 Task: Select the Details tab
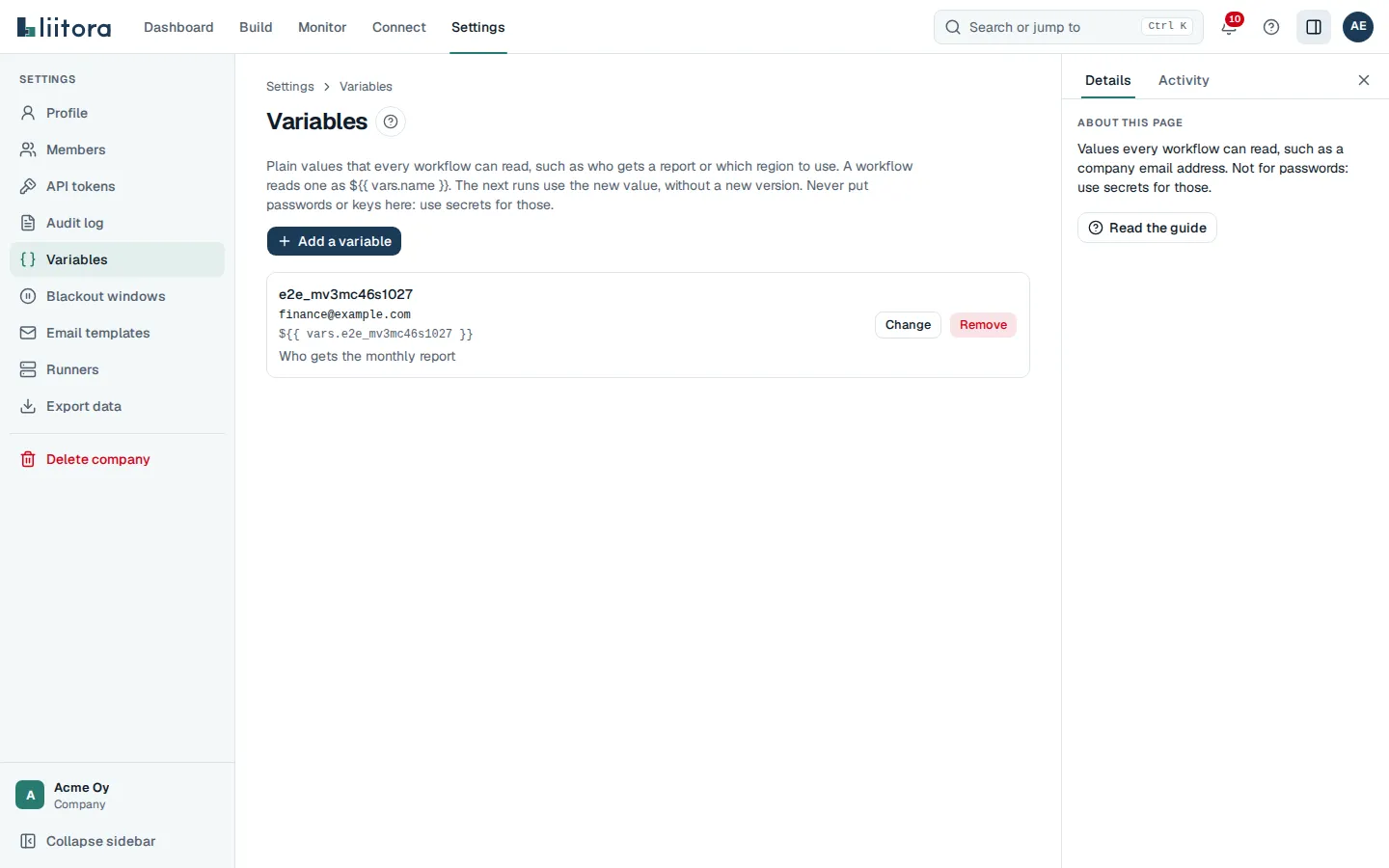[1107, 80]
